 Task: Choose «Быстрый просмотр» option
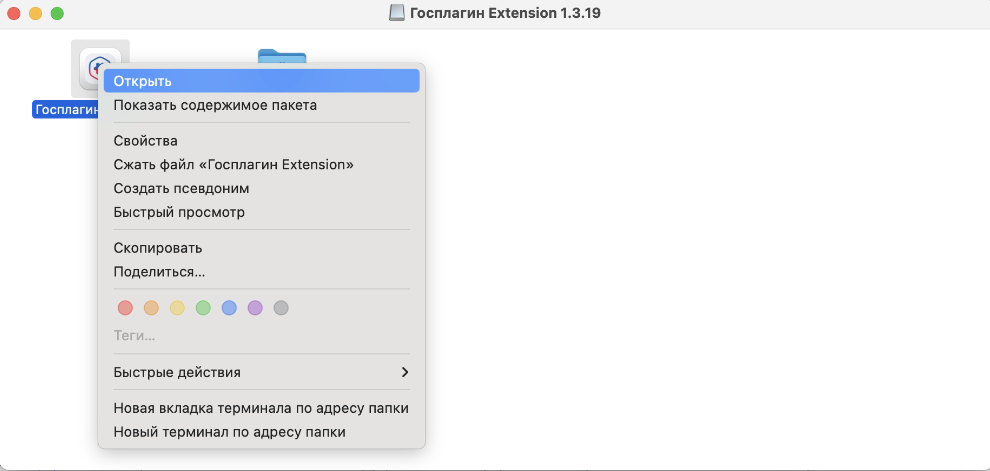[x=179, y=212]
